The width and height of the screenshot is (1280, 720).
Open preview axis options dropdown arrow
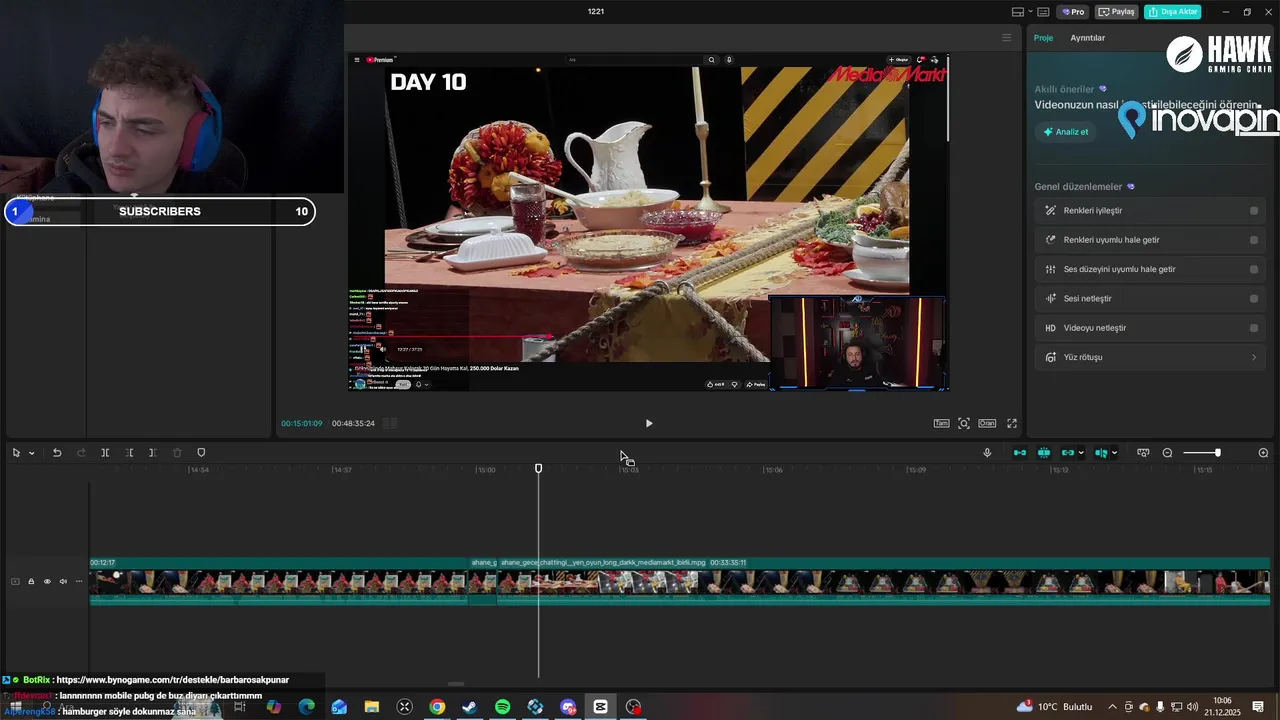coord(1114,453)
